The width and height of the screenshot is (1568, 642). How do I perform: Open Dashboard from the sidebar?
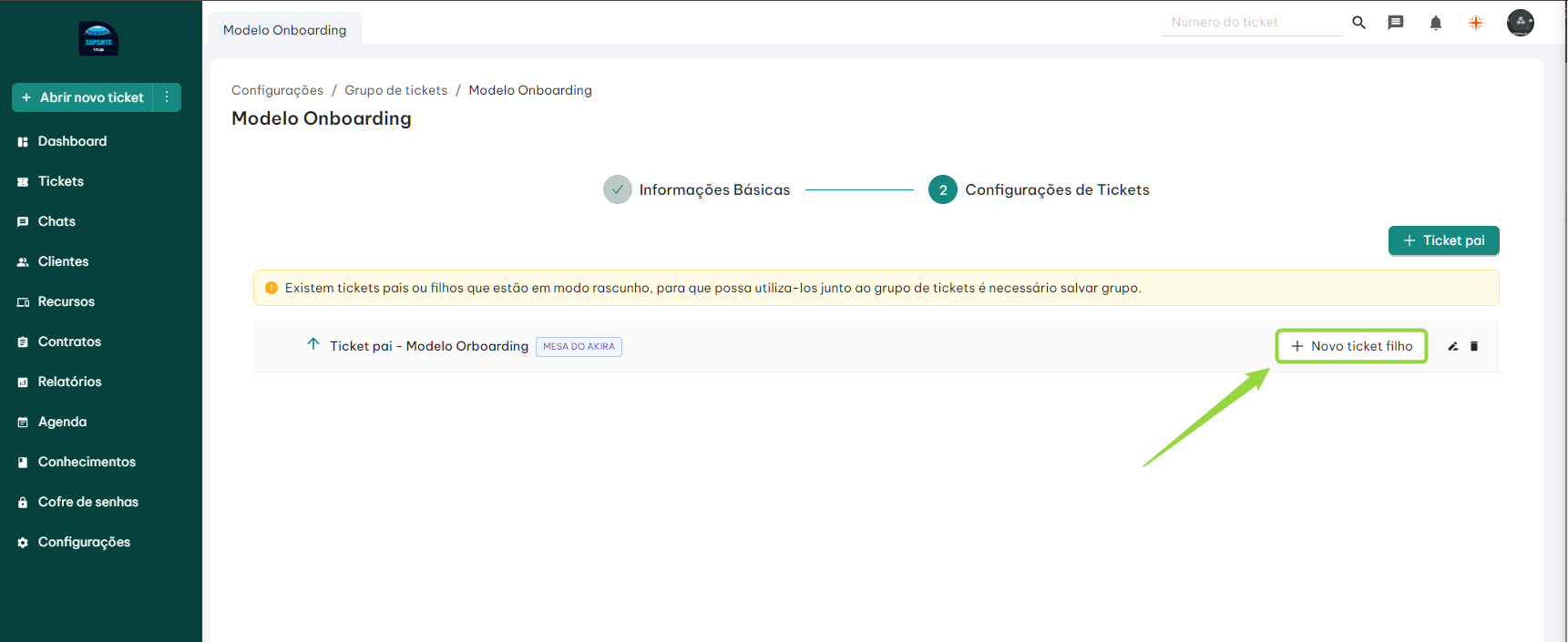pyautogui.click(x=72, y=141)
